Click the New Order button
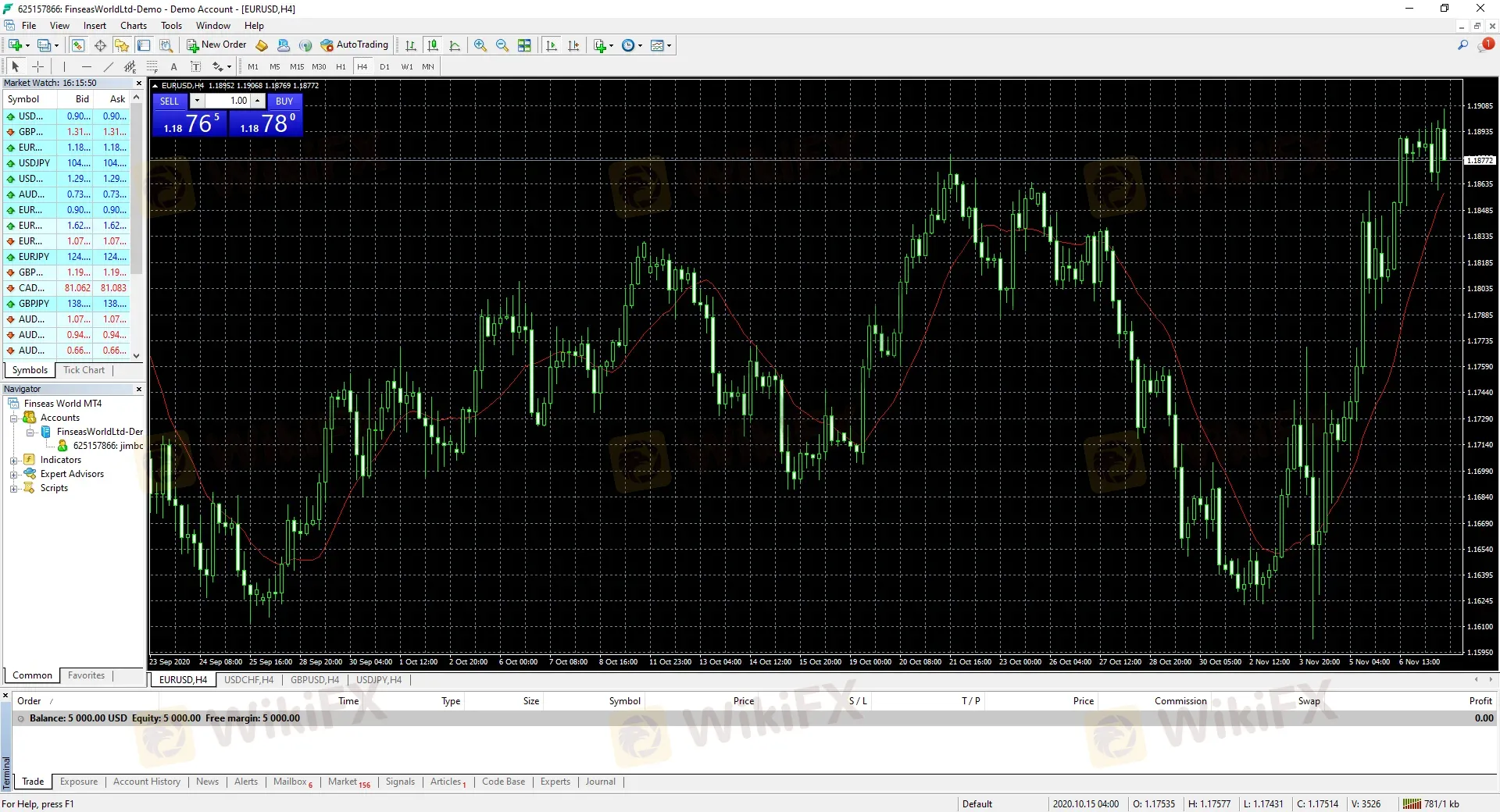Screen dimensions: 1500x812 coord(216,45)
